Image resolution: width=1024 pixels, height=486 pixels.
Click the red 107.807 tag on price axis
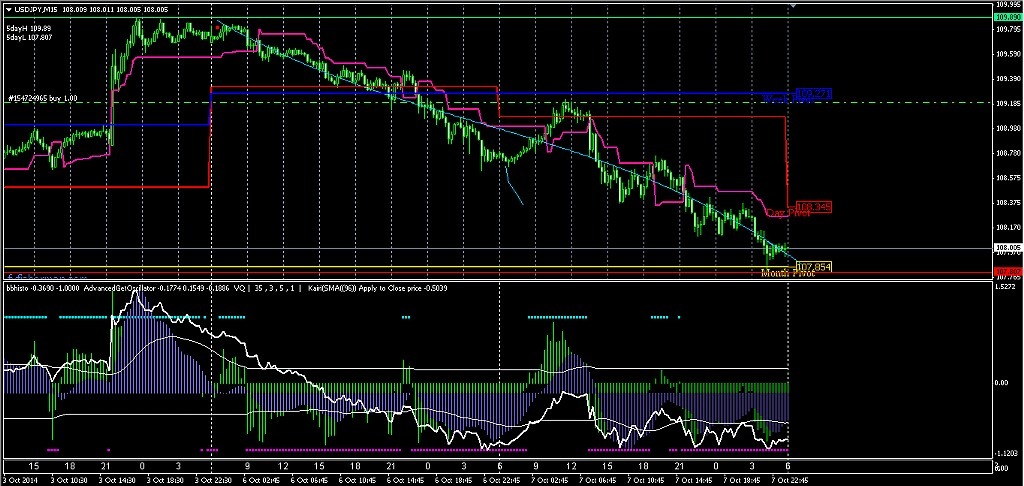[x=1007, y=272]
